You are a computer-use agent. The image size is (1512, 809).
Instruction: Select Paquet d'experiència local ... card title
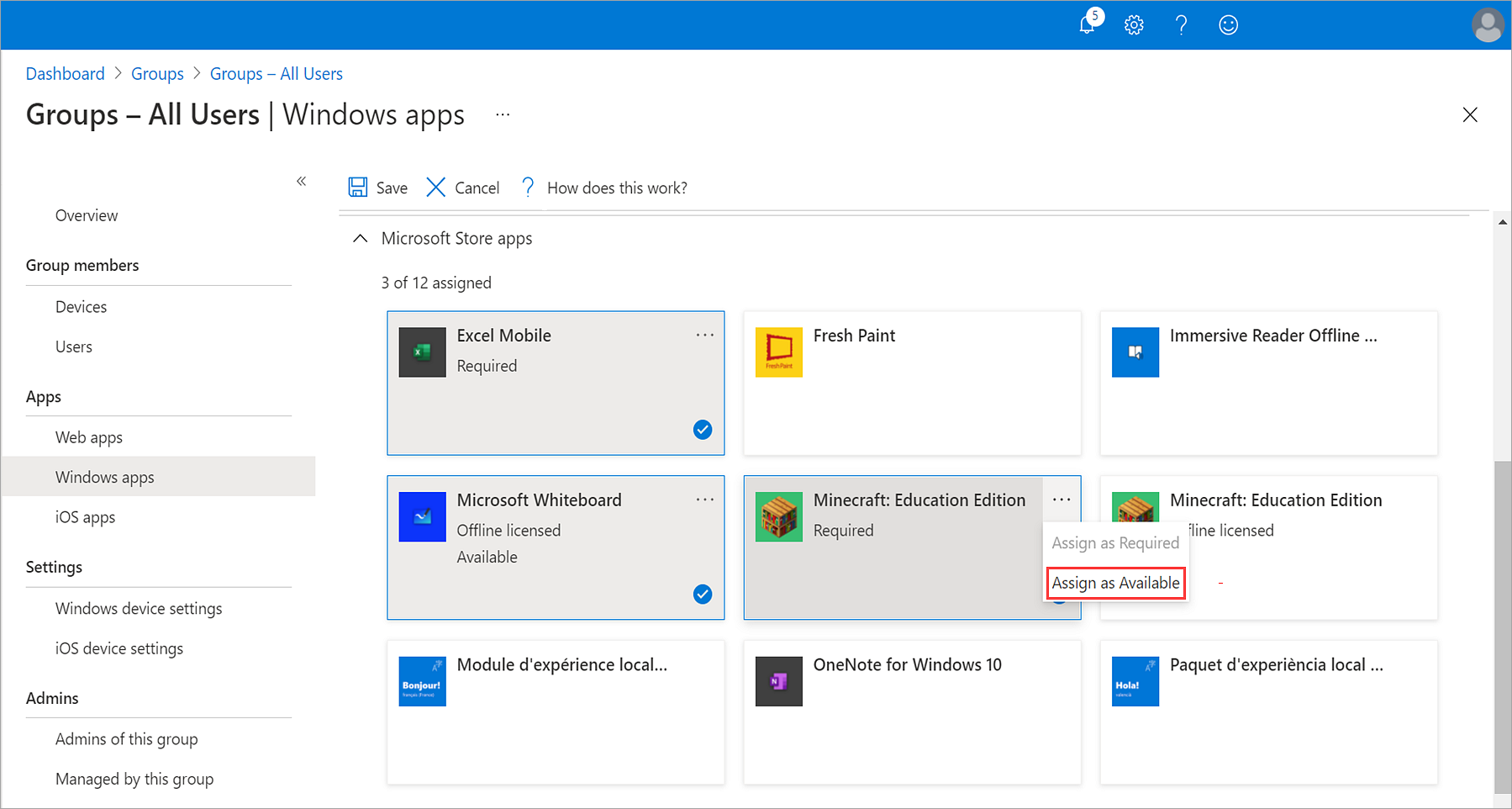tap(1277, 664)
